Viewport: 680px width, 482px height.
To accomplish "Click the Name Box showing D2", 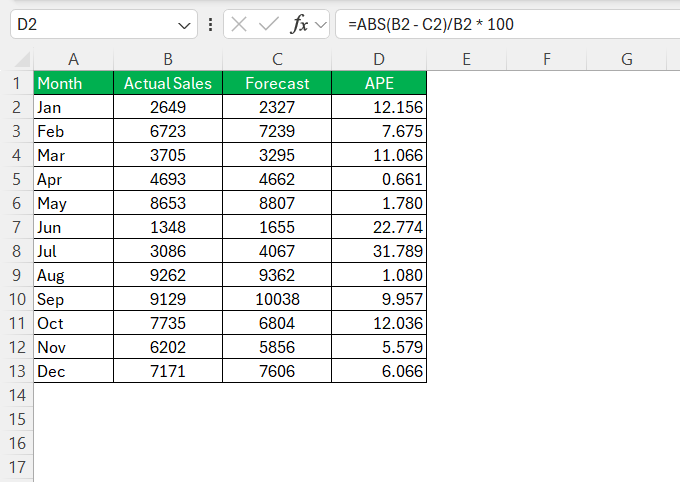I will coord(104,24).
